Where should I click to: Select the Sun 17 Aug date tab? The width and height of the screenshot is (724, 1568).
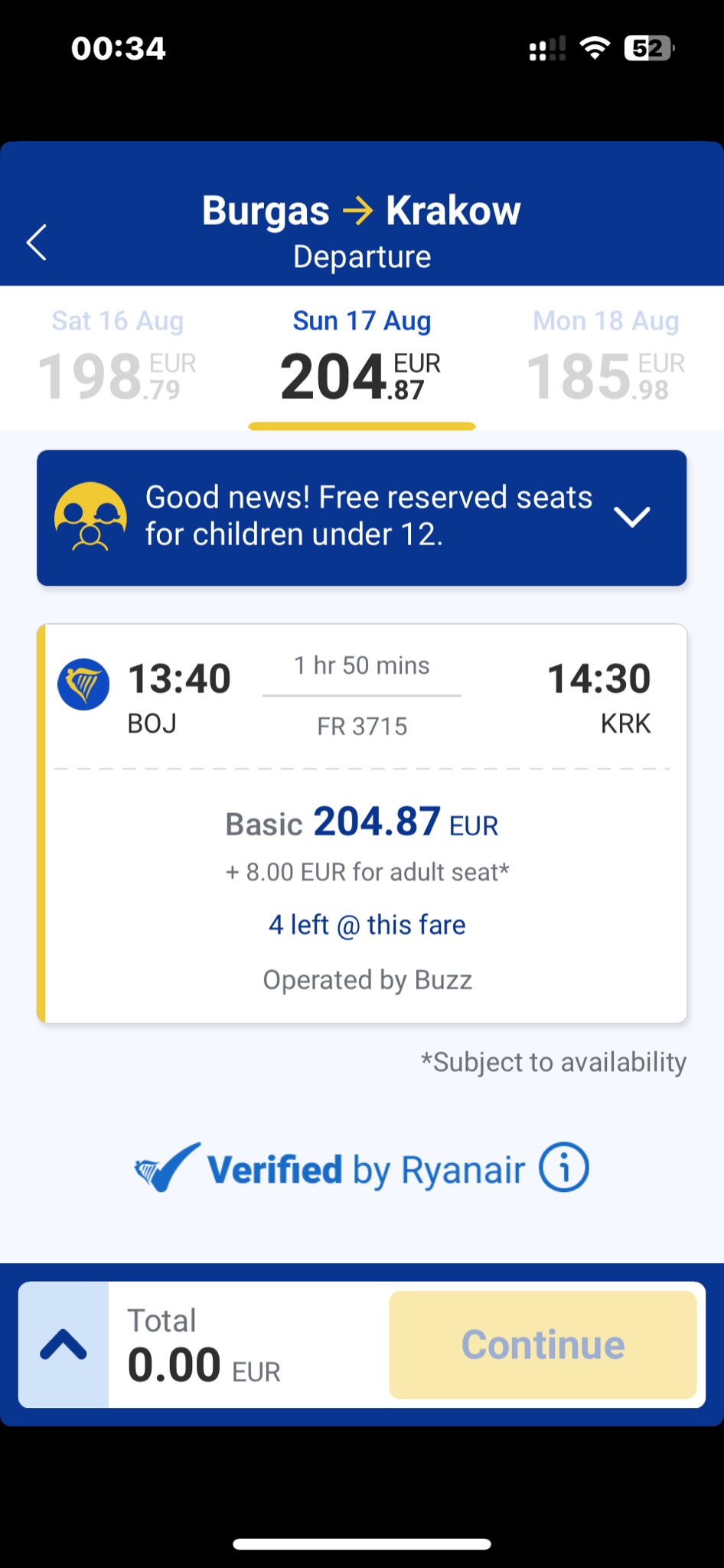(362, 357)
